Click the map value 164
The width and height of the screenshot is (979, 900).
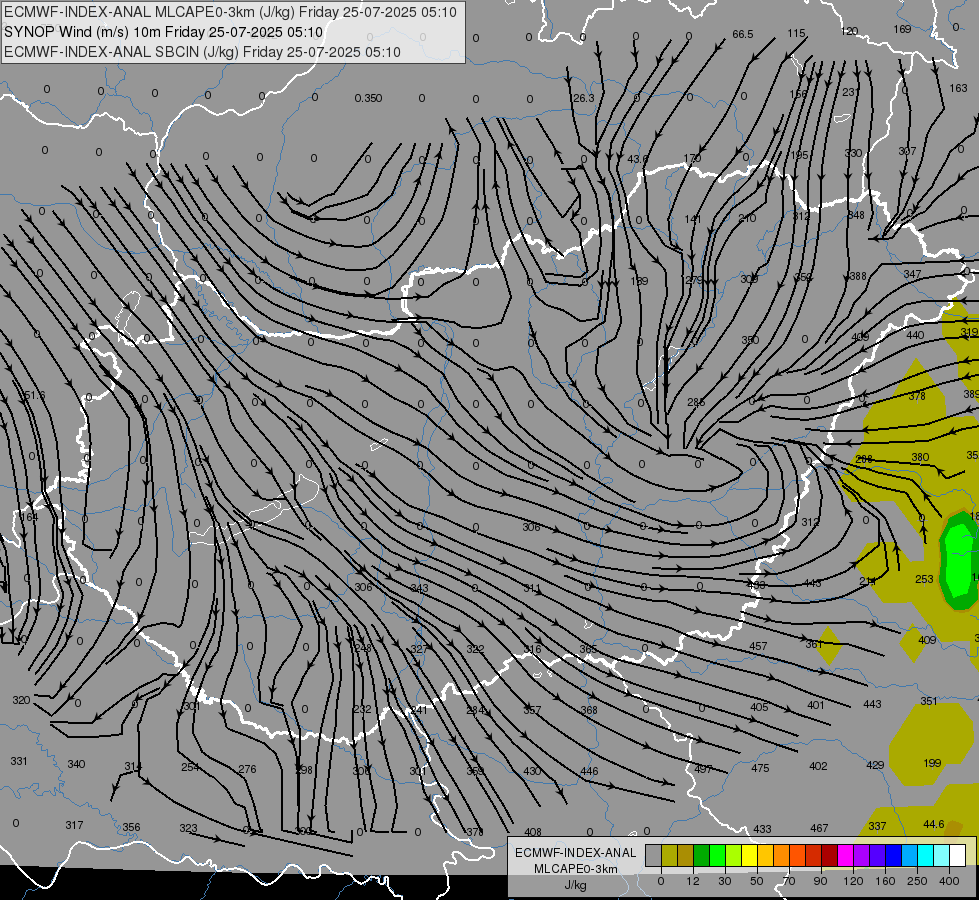tap(29, 517)
